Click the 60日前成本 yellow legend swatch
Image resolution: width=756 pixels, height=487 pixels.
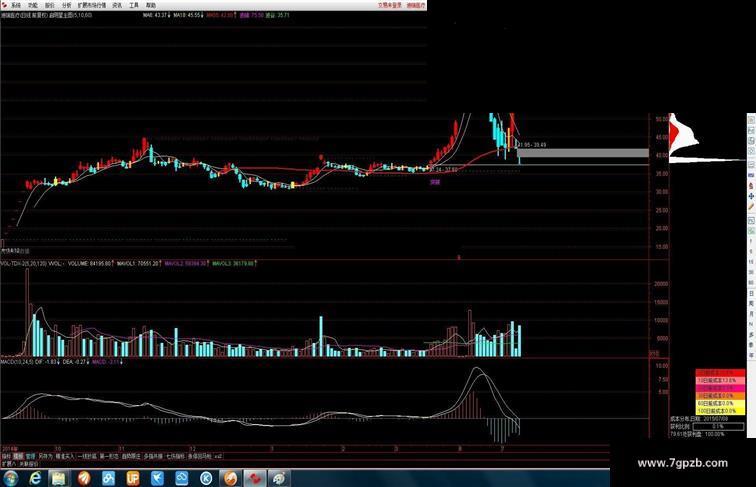point(720,403)
